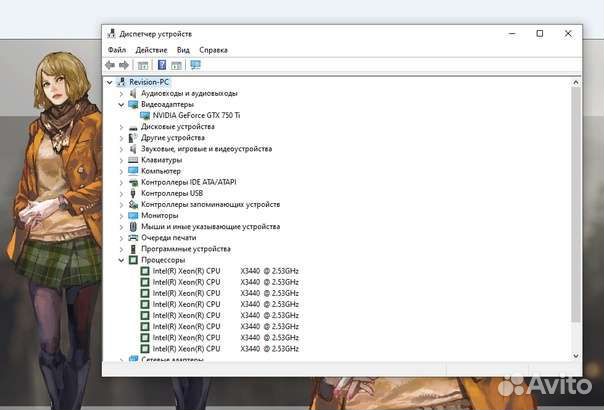Screen dimensions: 604x410
Task: Click the Device Manager title bar icon
Action: [112, 33]
